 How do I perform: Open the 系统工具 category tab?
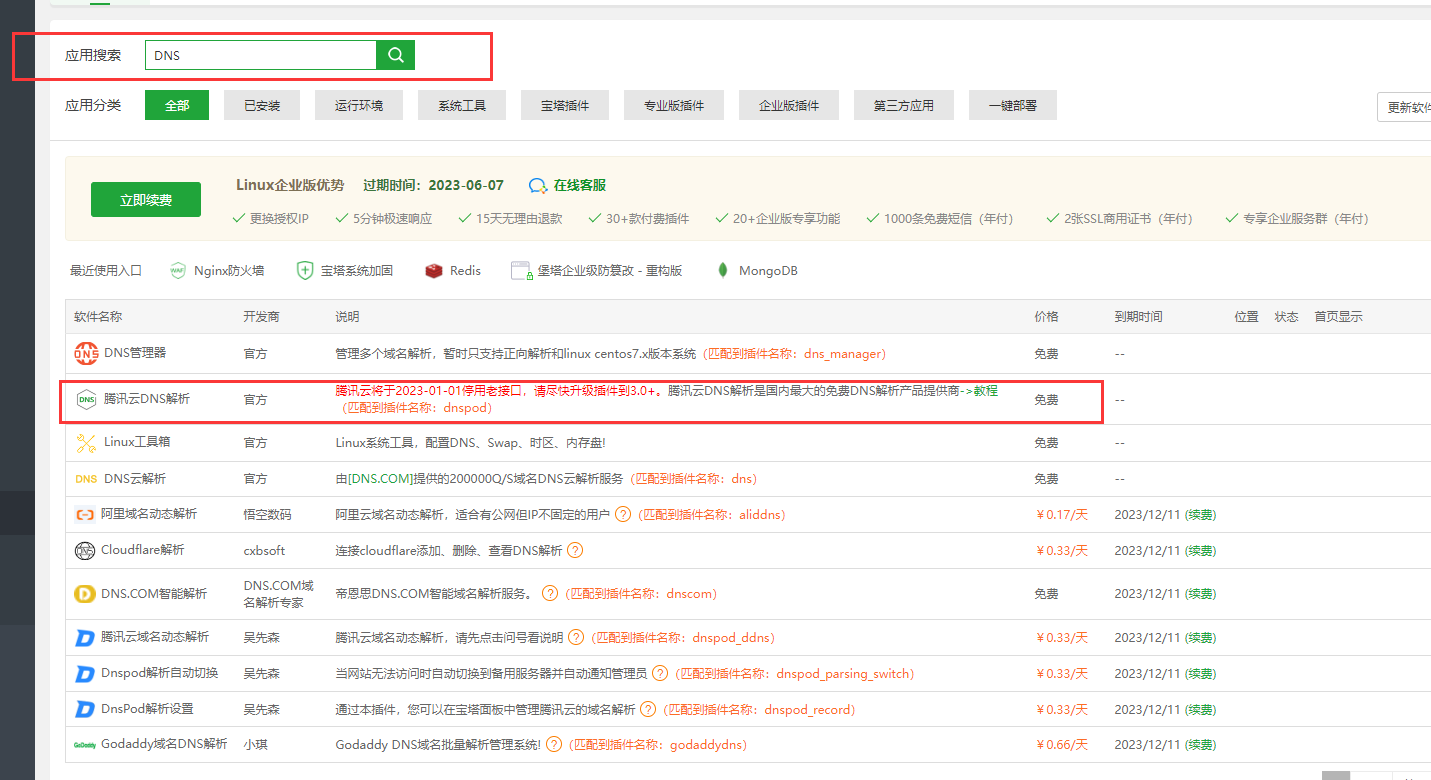[462, 105]
